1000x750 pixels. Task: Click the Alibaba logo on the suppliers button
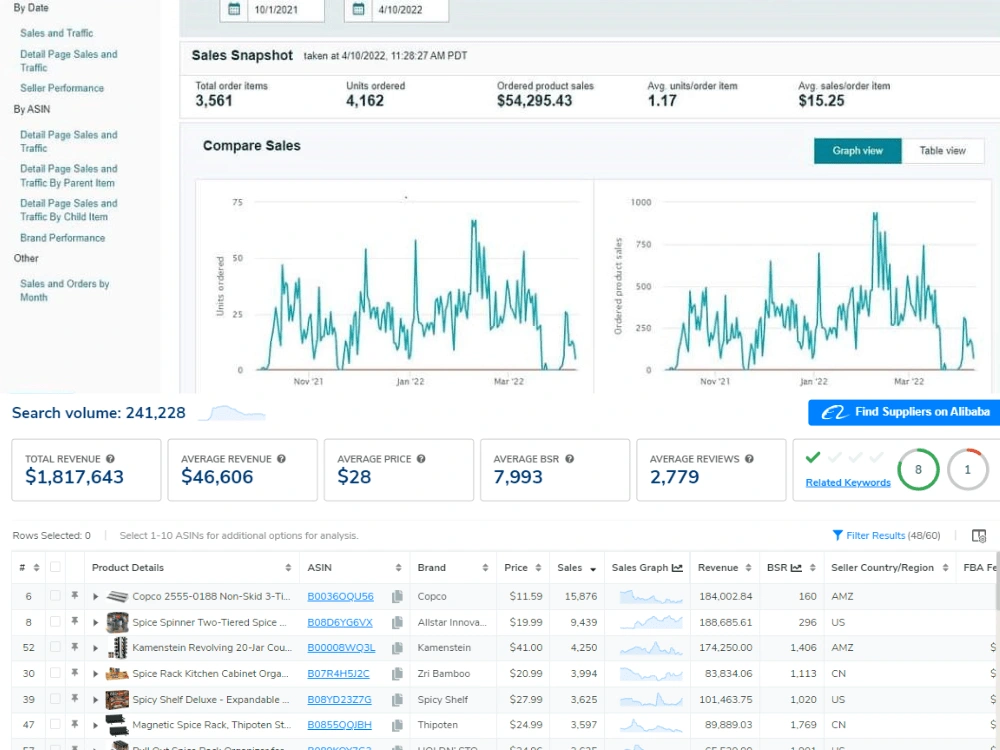tap(834, 413)
